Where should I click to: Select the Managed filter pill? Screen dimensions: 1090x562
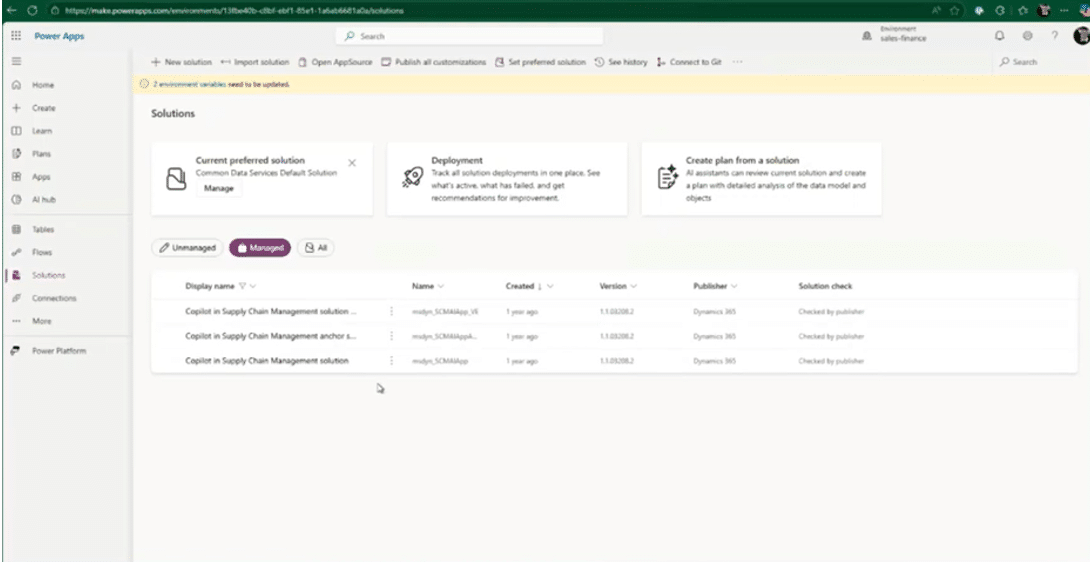coord(260,248)
